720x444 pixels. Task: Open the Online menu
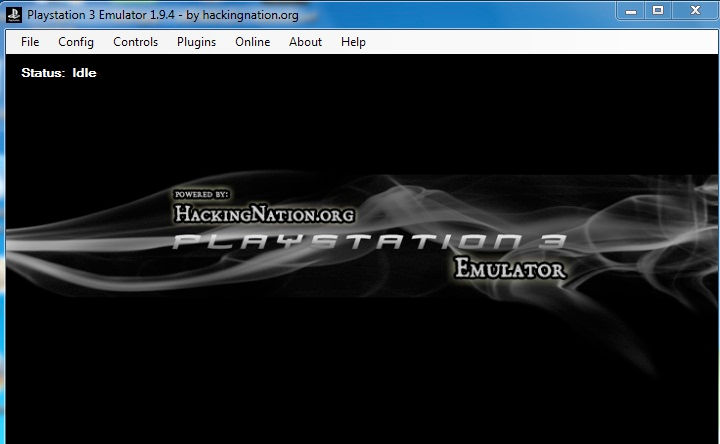253,42
